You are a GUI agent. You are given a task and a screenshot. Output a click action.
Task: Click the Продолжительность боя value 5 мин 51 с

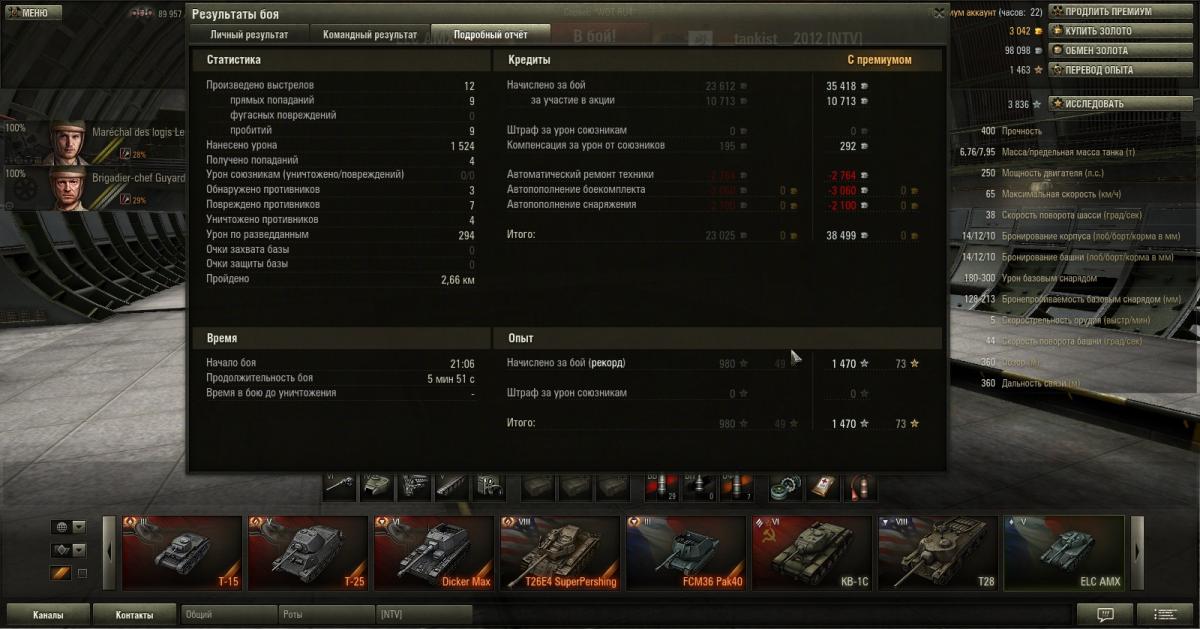450,378
